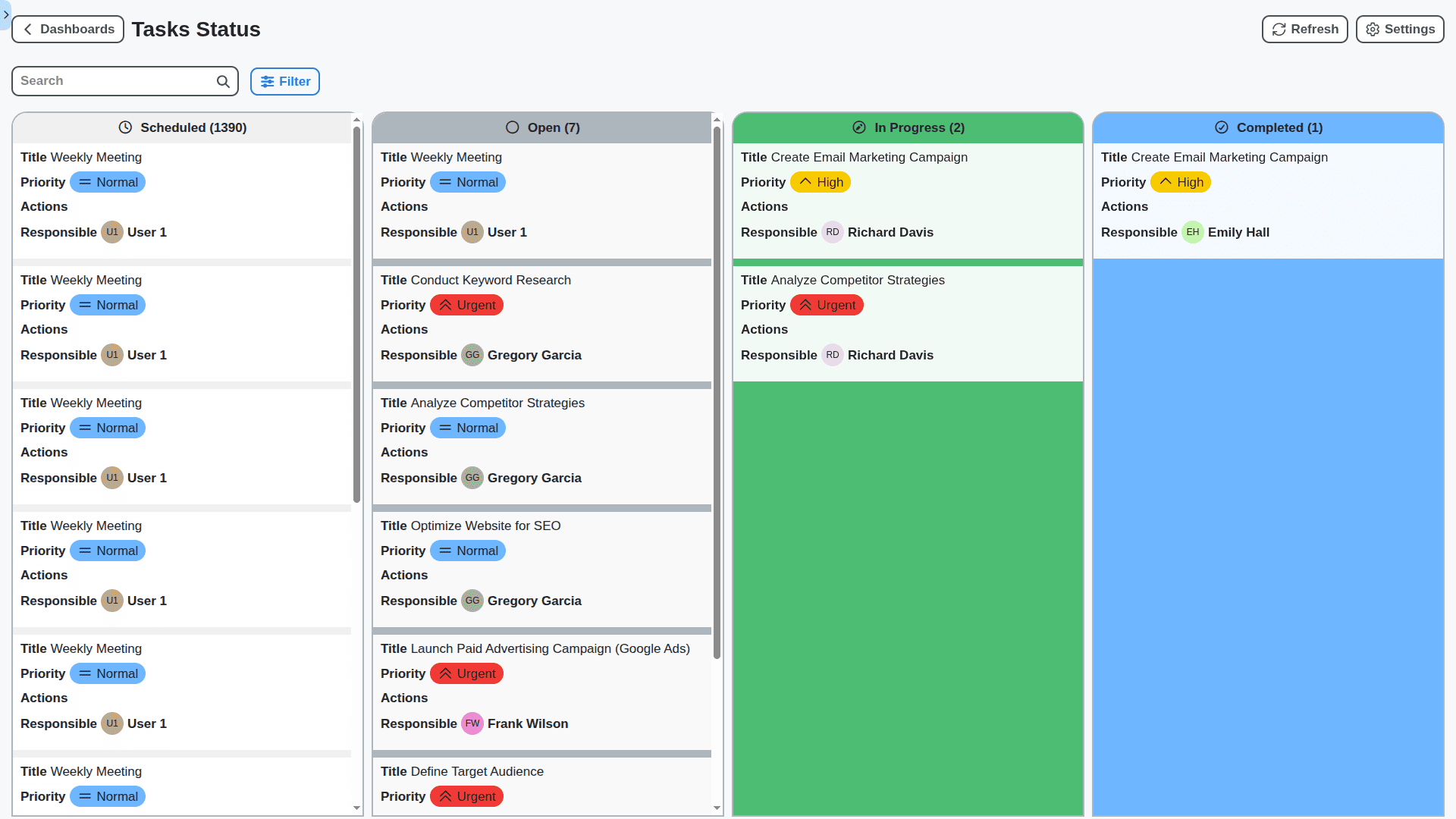Click the circle status icon in the Open header
The image size is (1456, 819).
(512, 127)
